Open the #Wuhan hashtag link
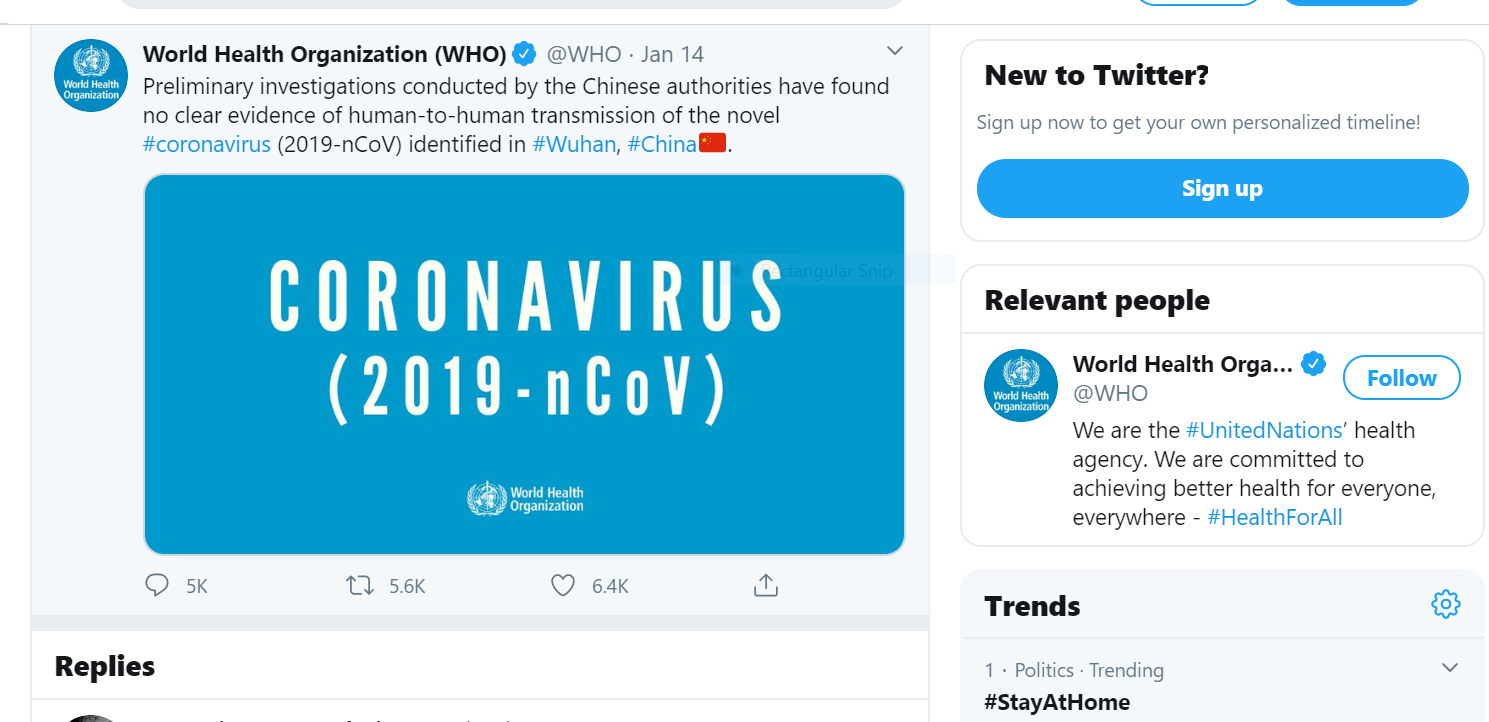 [574, 144]
